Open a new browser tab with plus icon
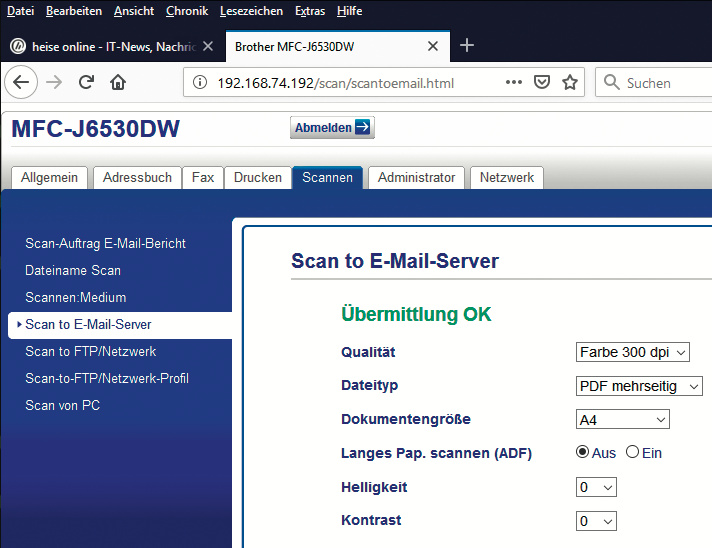Screen dimensions: 712x548 tap(467, 45)
